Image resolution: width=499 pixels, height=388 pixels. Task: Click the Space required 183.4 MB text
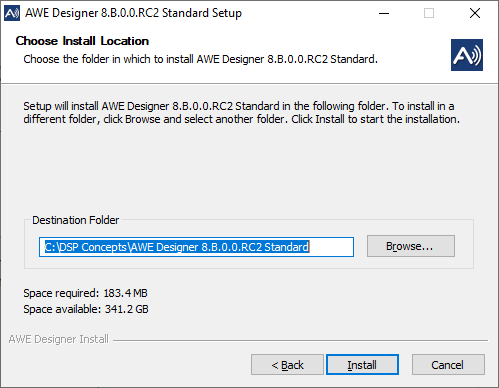point(85,293)
